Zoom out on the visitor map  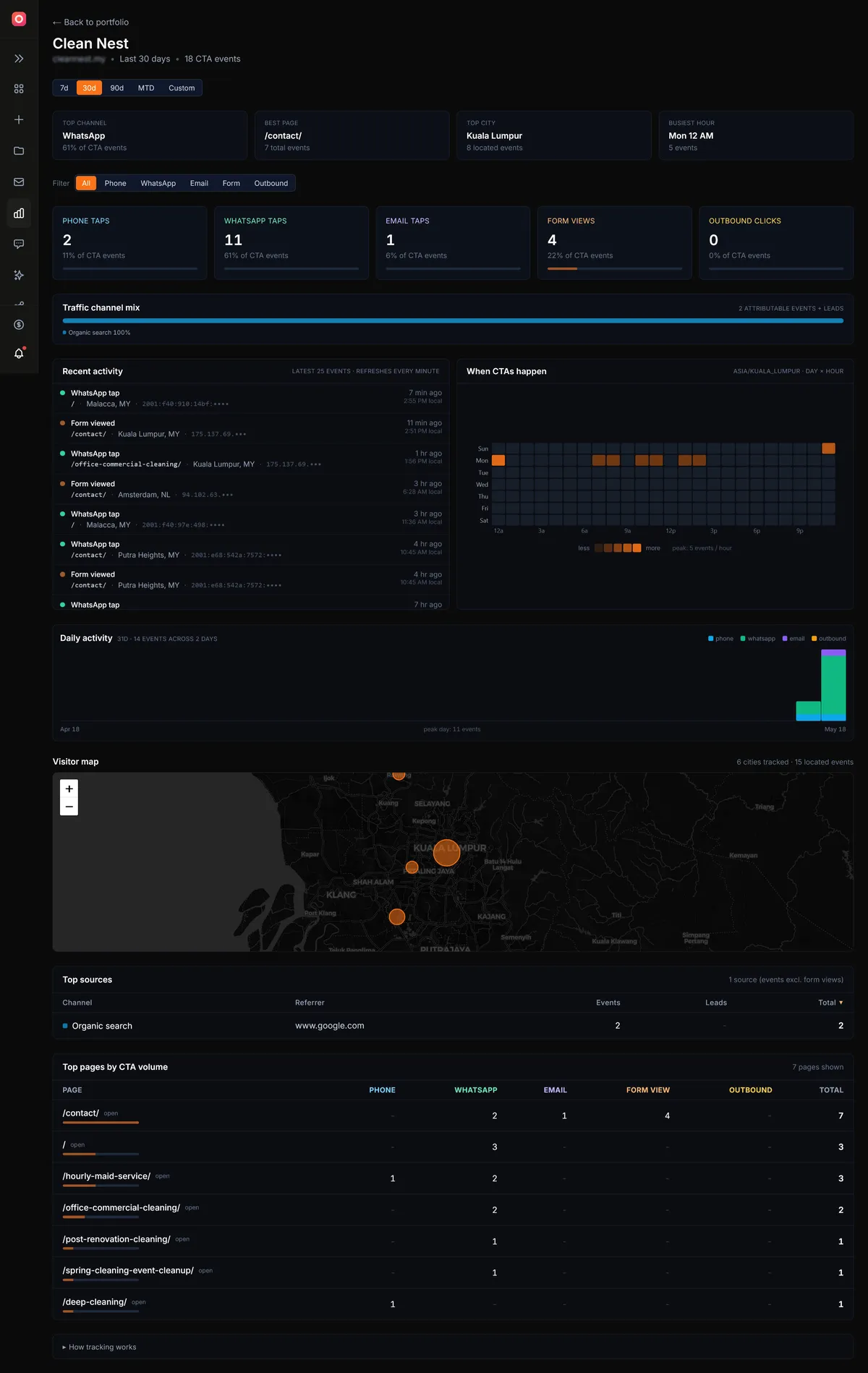pyautogui.click(x=69, y=807)
